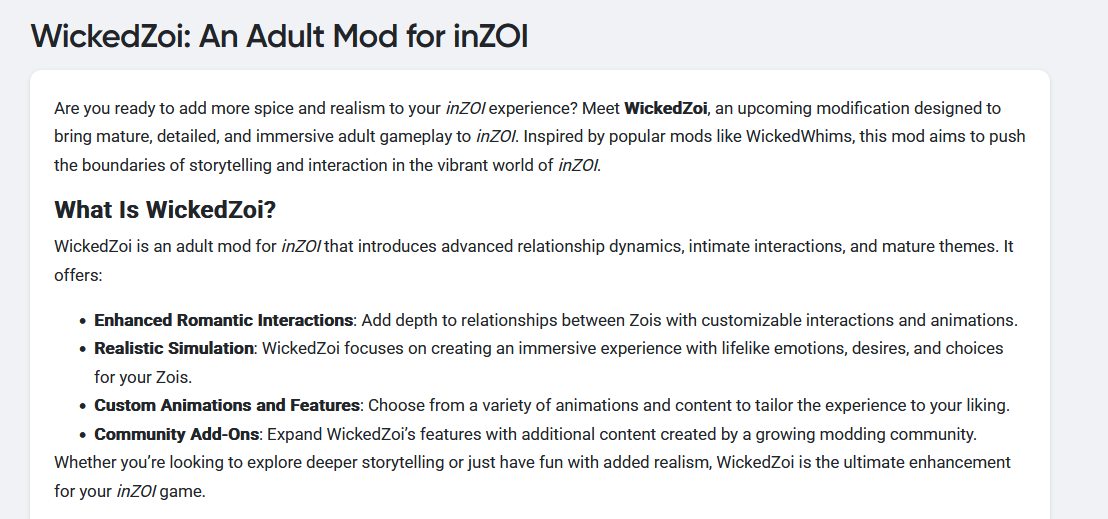Click the bullet before 'Custom Animations and Features'

click(x=83, y=406)
